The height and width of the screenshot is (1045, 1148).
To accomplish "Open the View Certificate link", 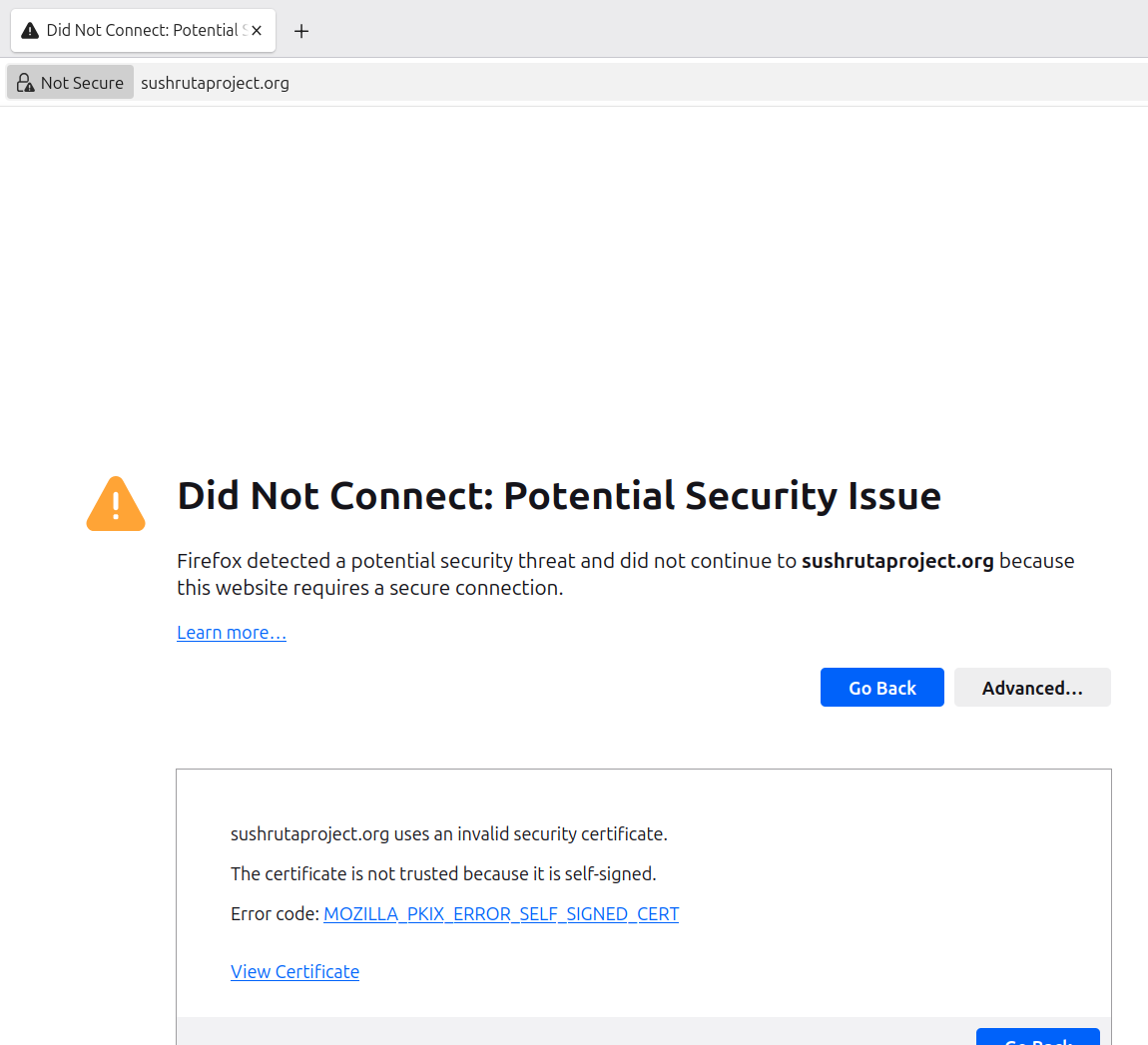I will point(294,972).
